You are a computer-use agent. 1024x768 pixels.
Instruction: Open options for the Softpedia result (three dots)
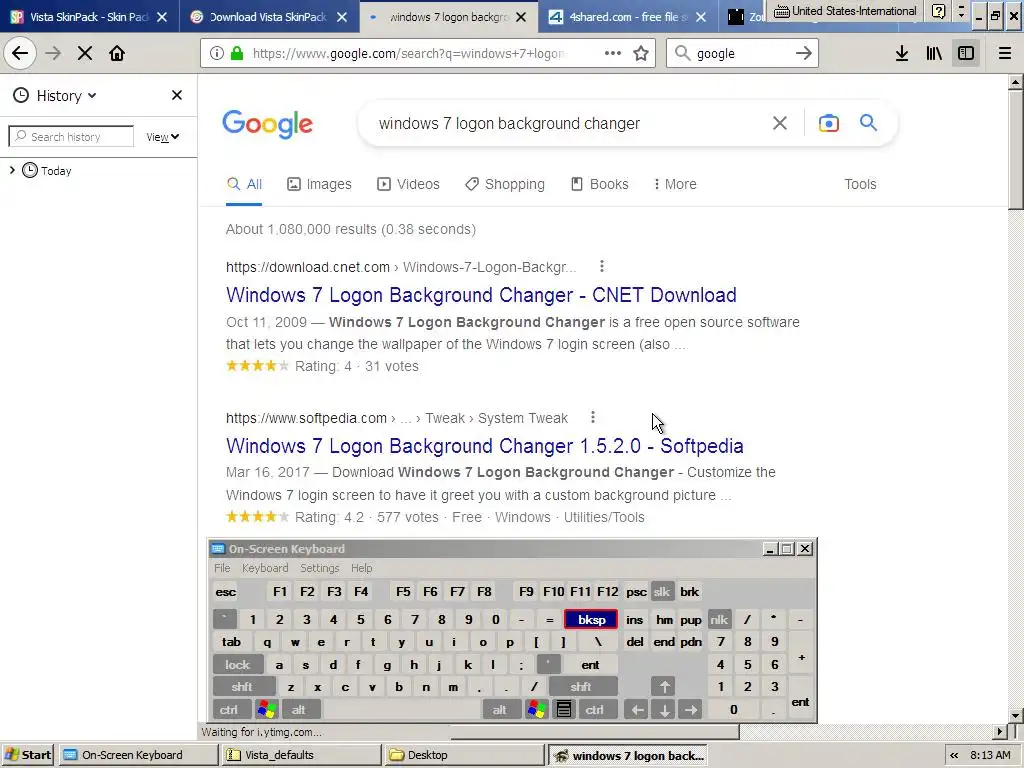tap(592, 417)
